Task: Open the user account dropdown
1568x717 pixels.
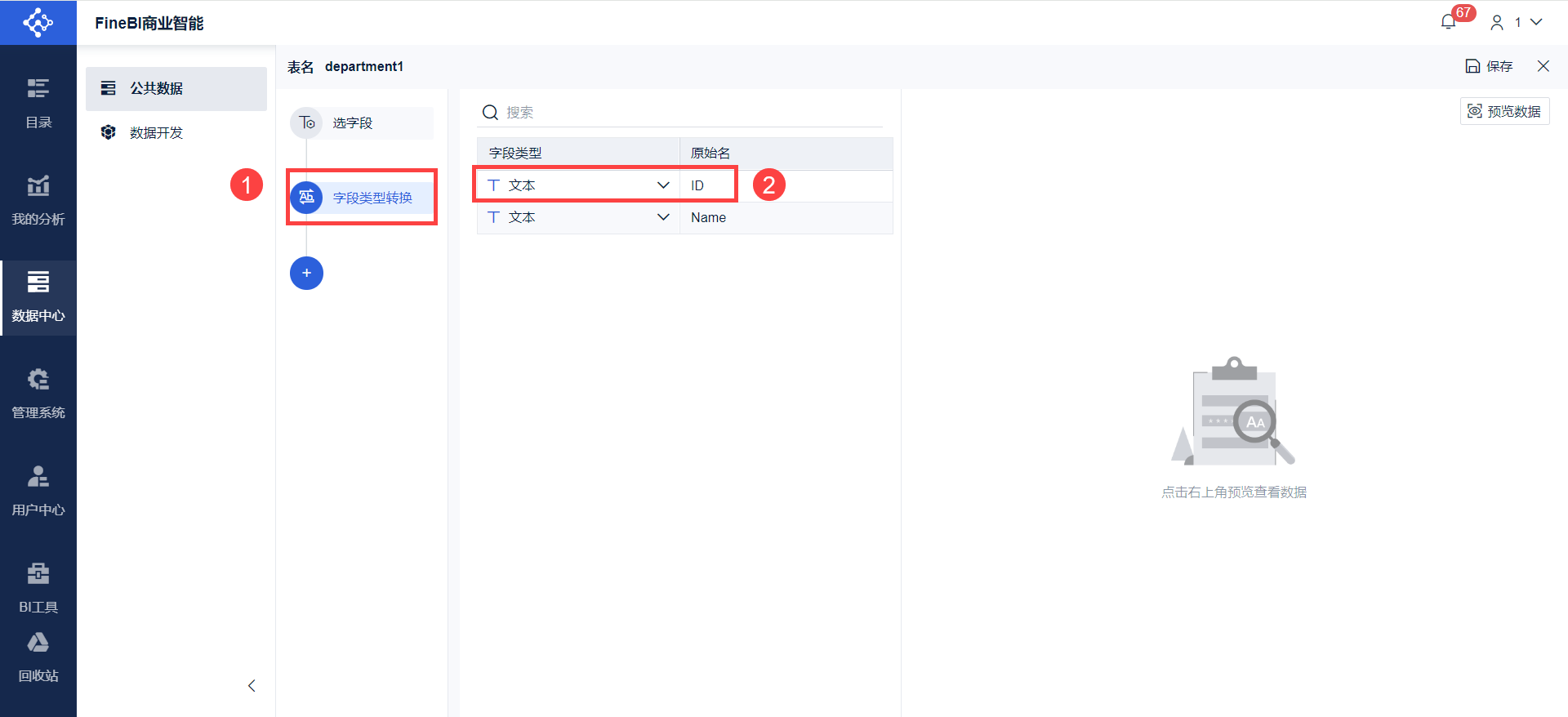Action: click(x=1517, y=22)
